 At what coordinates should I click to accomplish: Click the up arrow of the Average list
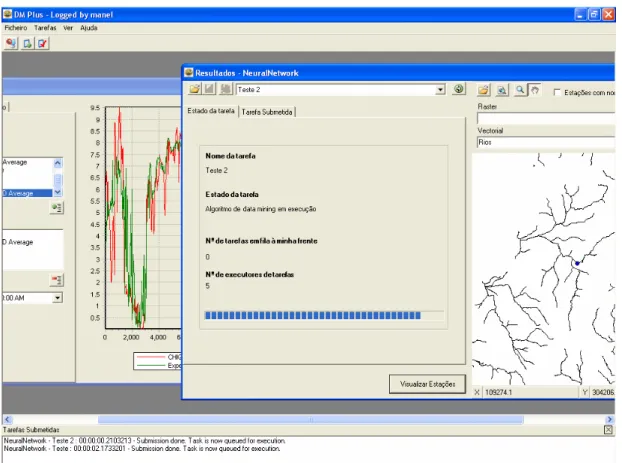(x=58, y=163)
